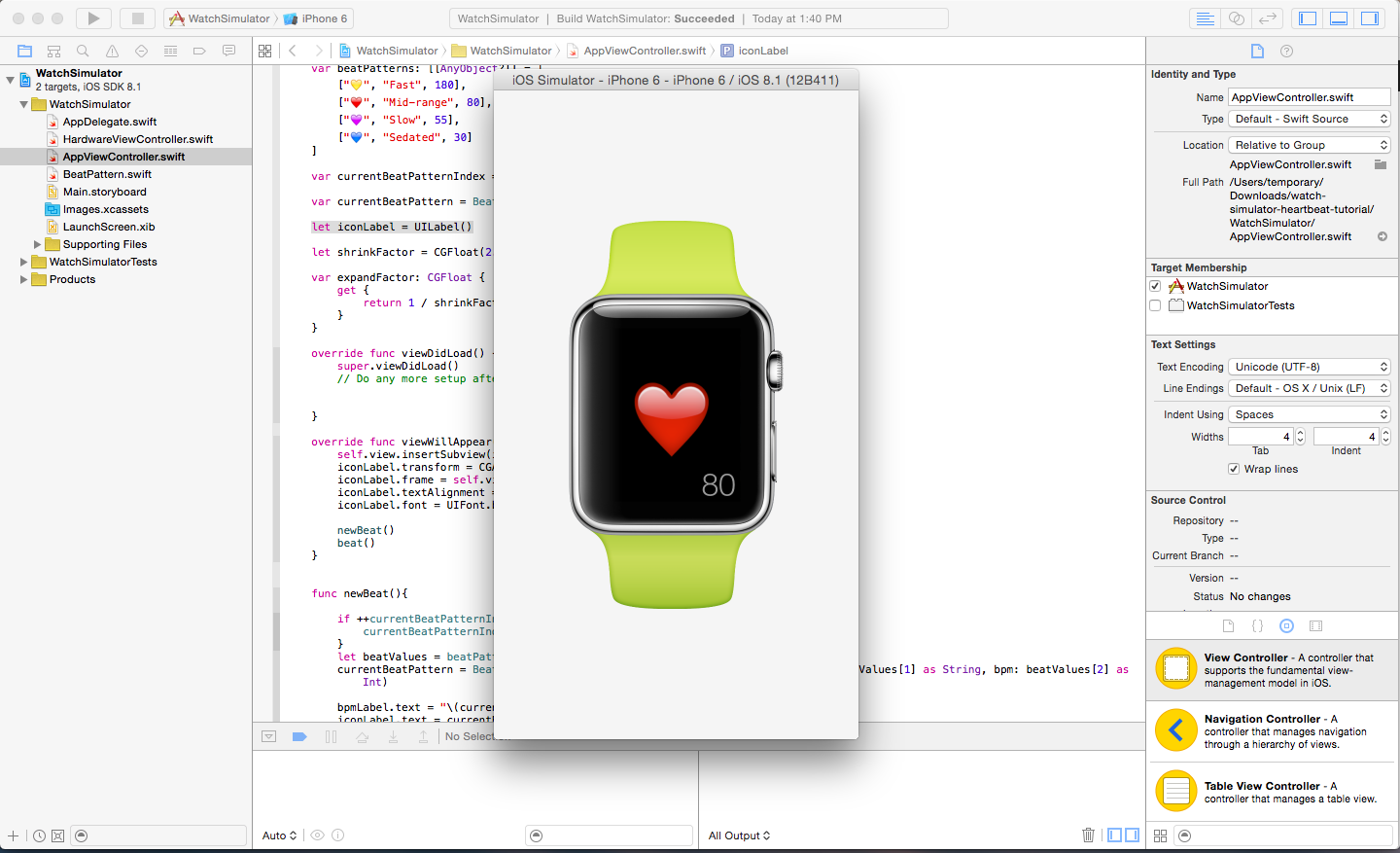Run the WatchSimulator app

tap(92, 17)
